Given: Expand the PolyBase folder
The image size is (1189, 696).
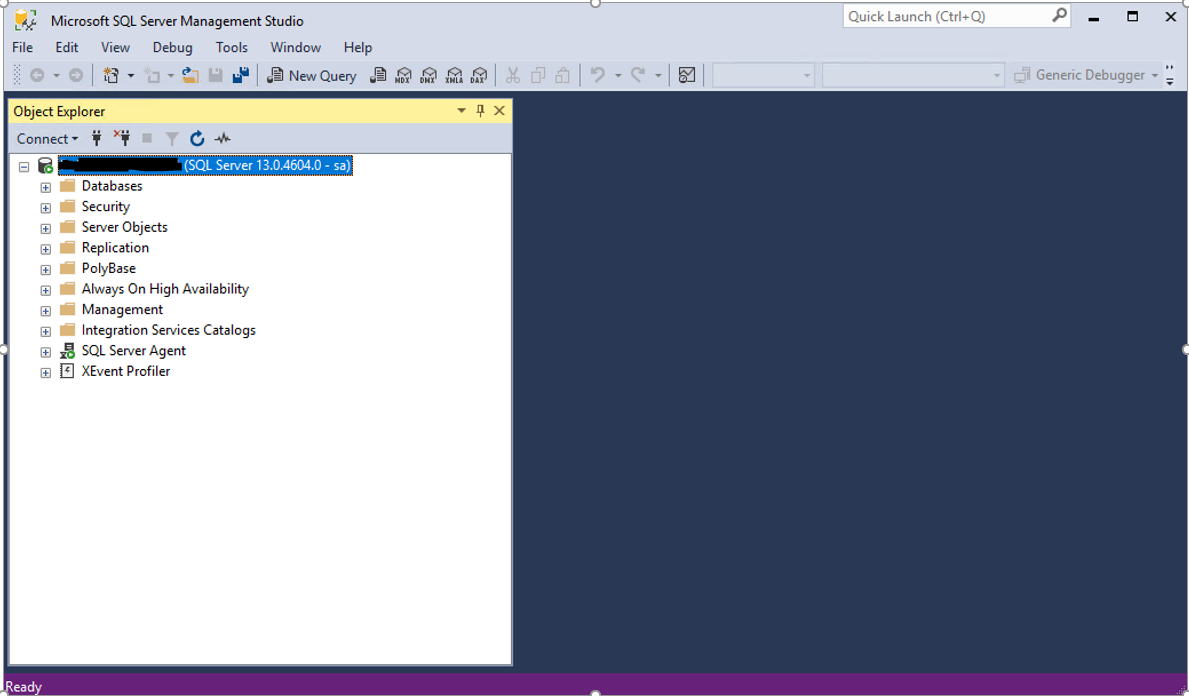Looking at the screenshot, I should pyautogui.click(x=45, y=270).
